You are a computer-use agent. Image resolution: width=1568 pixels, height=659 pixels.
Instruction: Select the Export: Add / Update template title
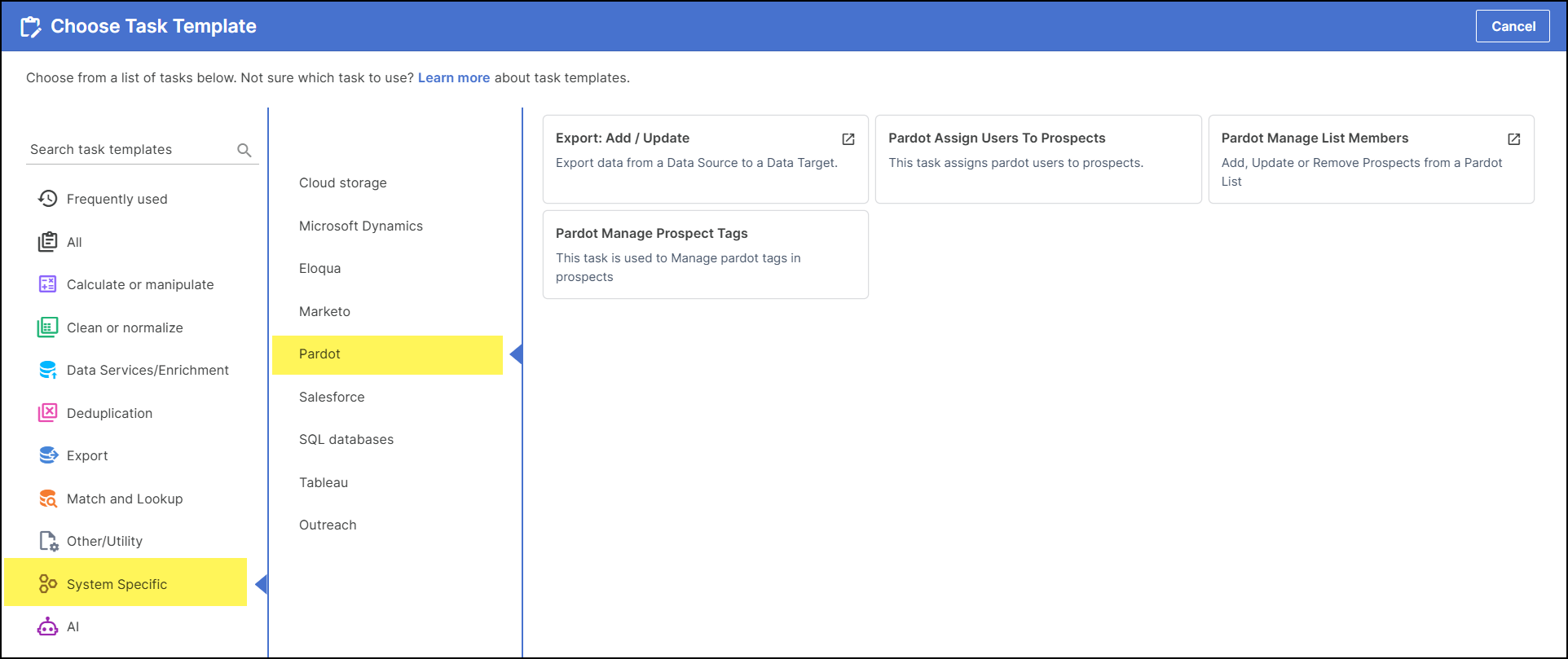[623, 138]
